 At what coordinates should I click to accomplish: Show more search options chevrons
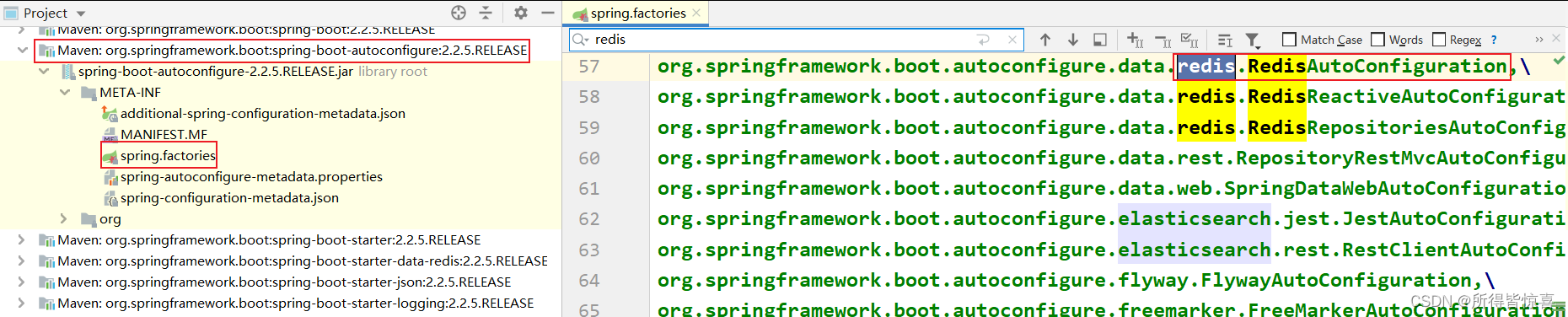pos(1538,40)
